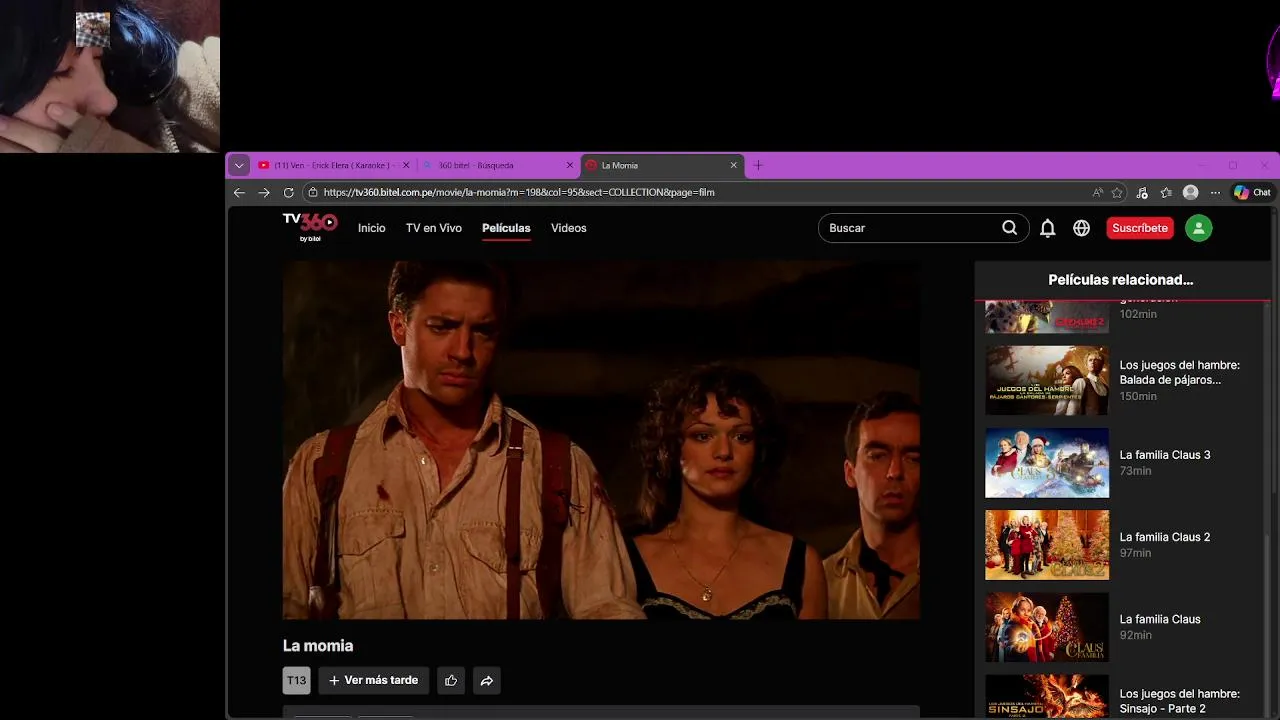This screenshot has width=1280, height=720.
Task: Open a new browser tab
Action: [758, 165]
